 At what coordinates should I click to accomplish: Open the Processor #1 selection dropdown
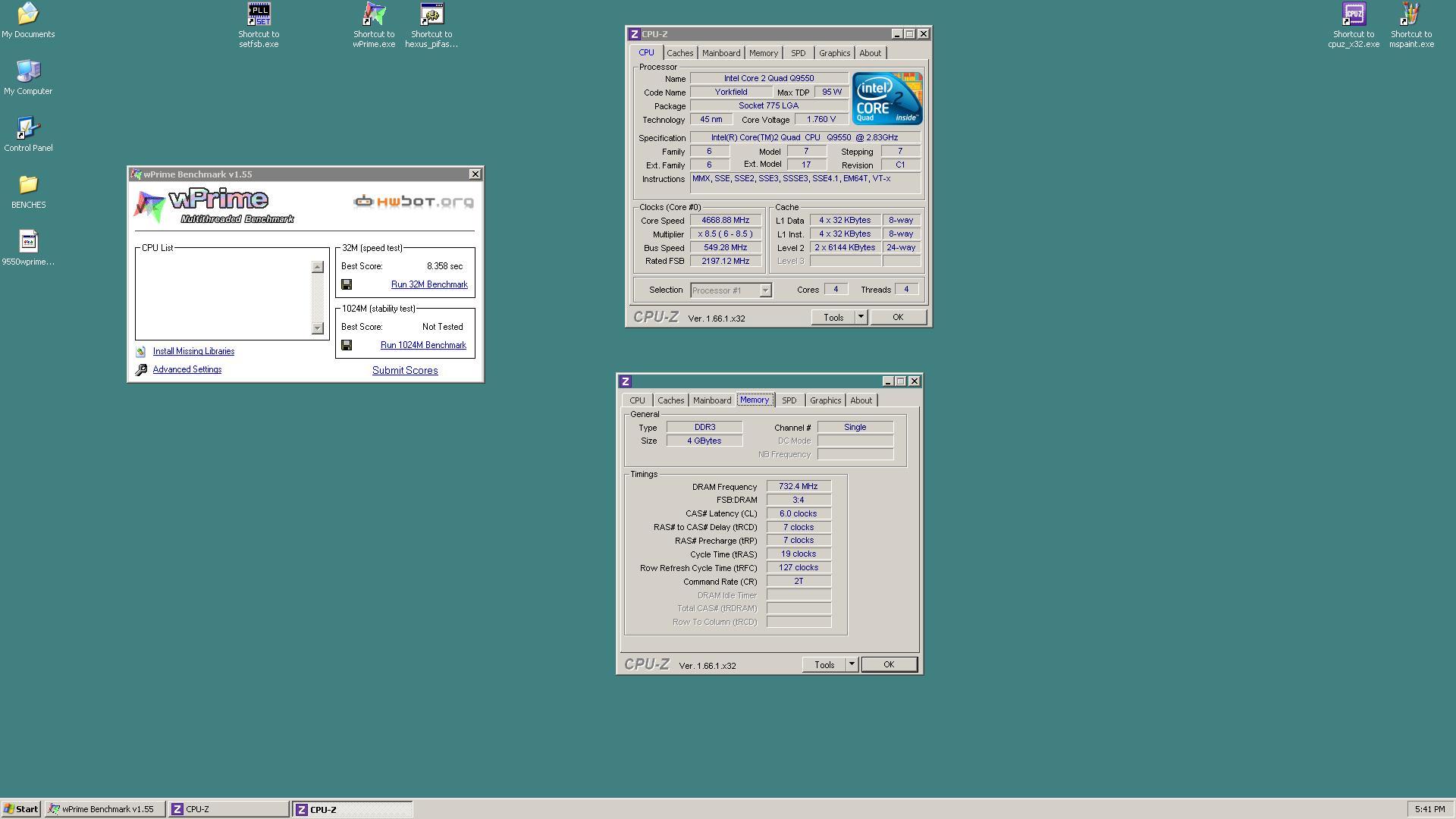click(x=731, y=290)
